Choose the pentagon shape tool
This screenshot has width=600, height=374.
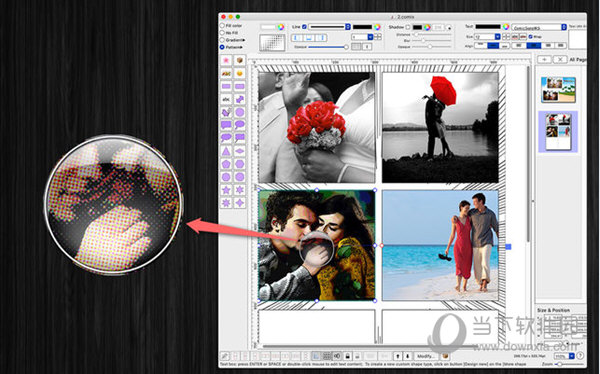pyautogui.click(x=226, y=164)
